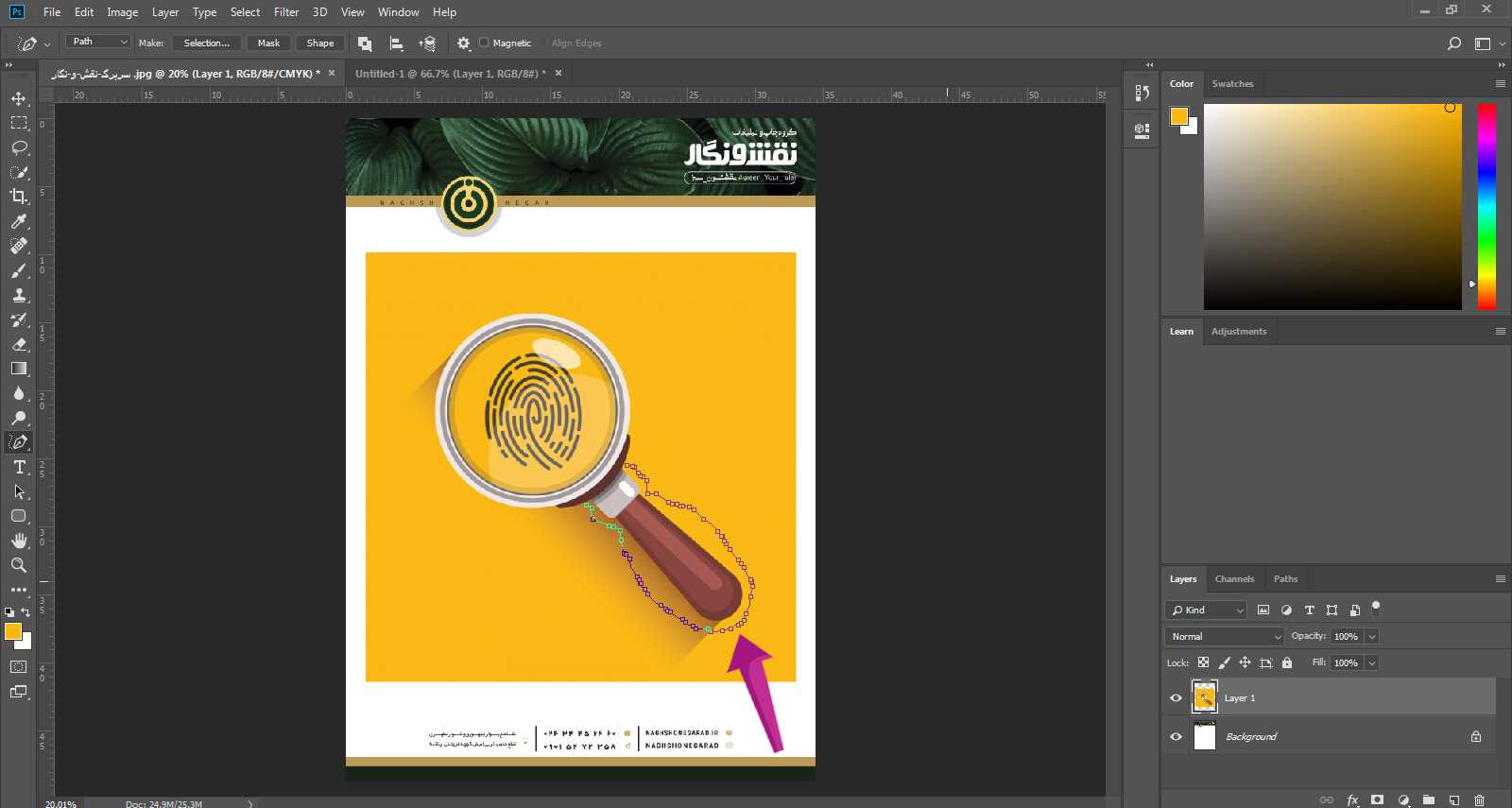
Task: Click the vertical hue spectrum slider
Action: [1486, 206]
